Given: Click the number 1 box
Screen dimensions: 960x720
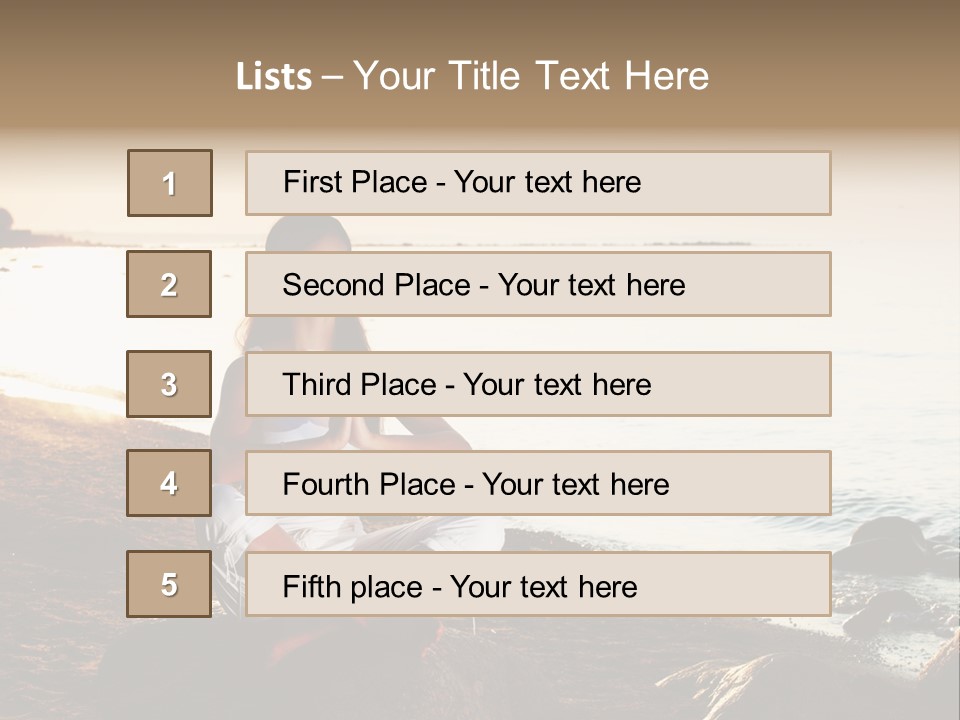Looking at the screenshot, I should tap(170, 183).
